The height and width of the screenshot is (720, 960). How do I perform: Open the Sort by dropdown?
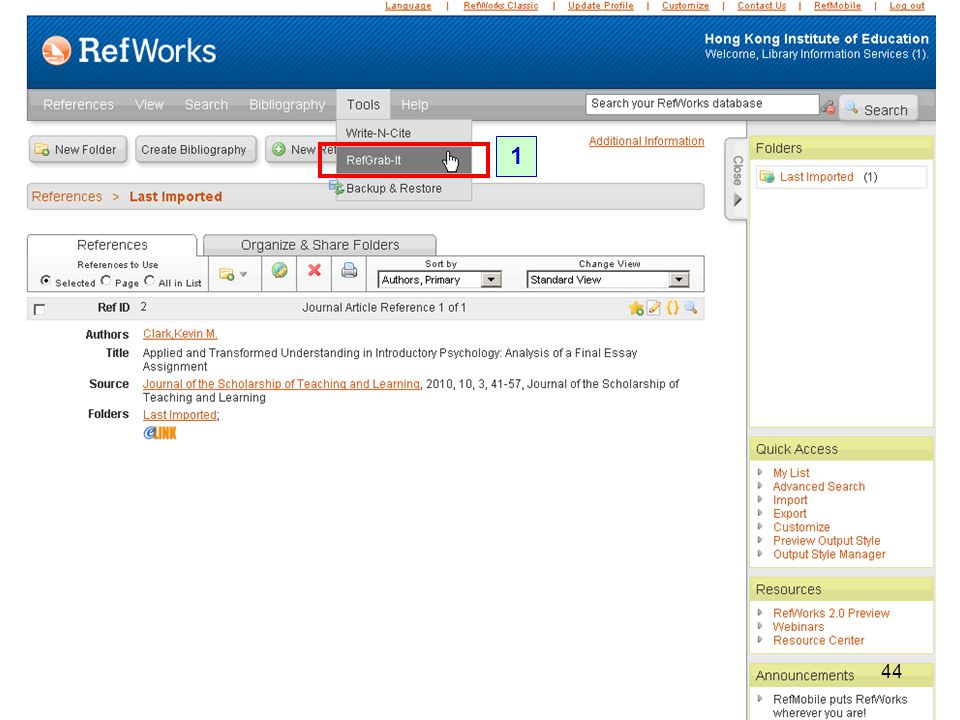(x=440, y=280)
